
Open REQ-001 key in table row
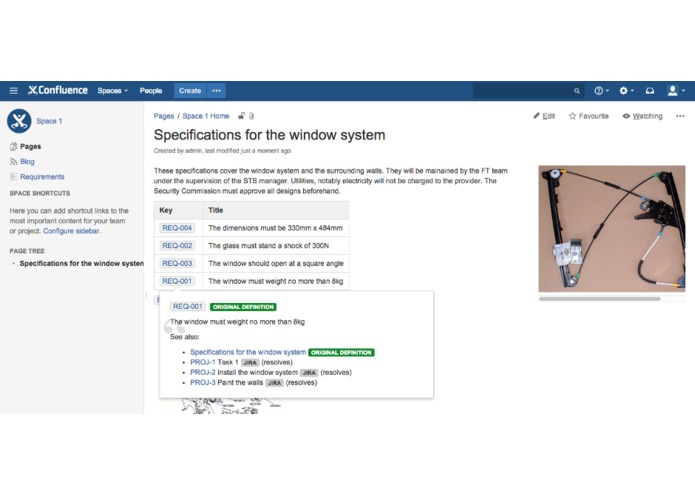coord(177,281)
